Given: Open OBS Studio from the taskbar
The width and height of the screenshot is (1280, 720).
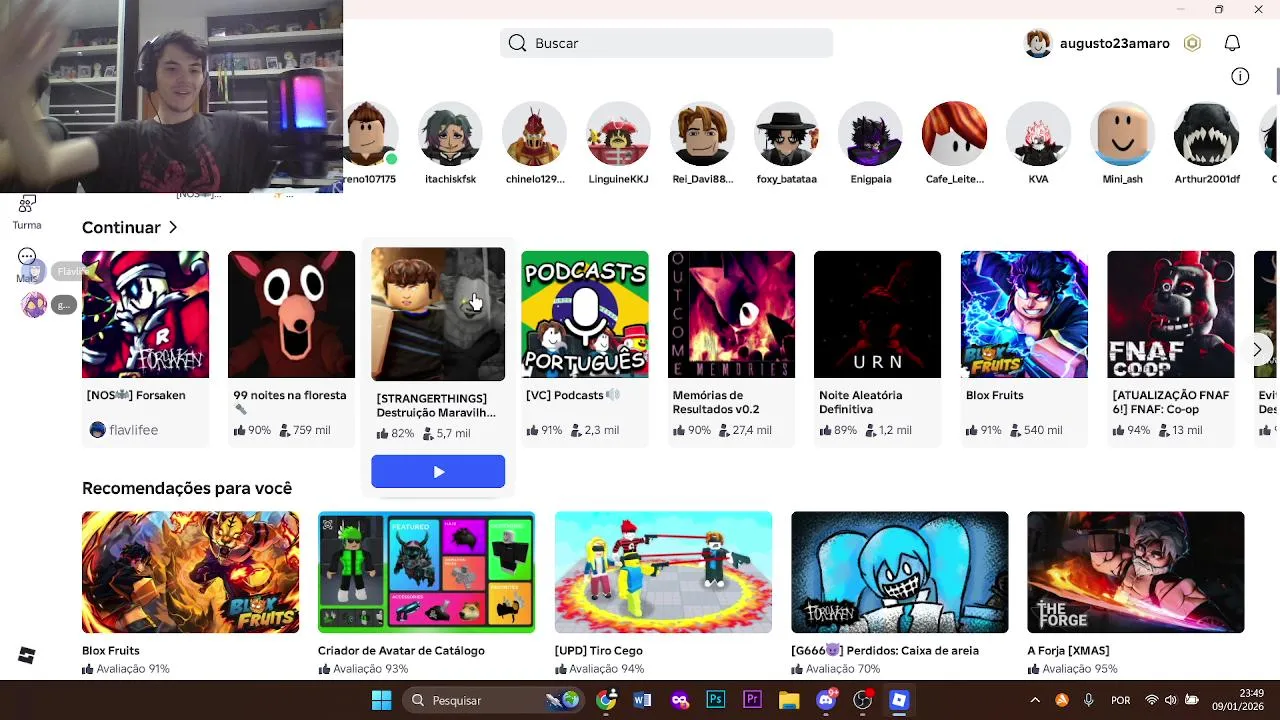Looking at the screenshot, I should (x=863, y=700).
